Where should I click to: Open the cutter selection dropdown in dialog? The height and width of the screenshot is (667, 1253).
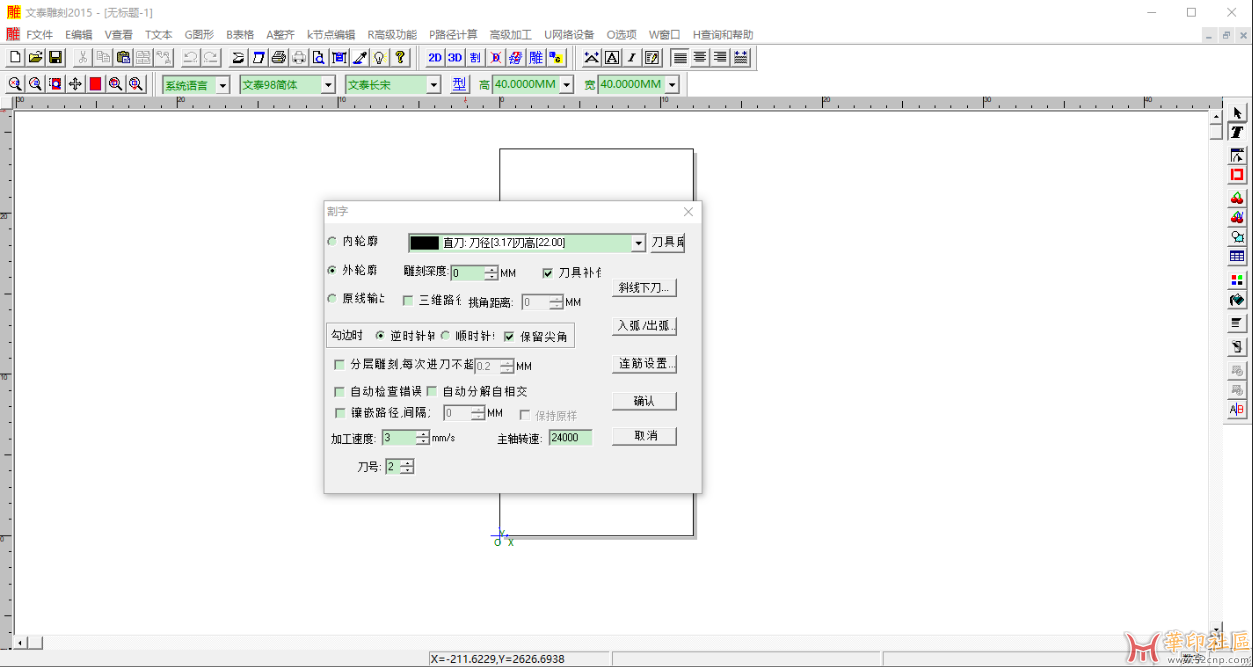[x=639, y=242]
